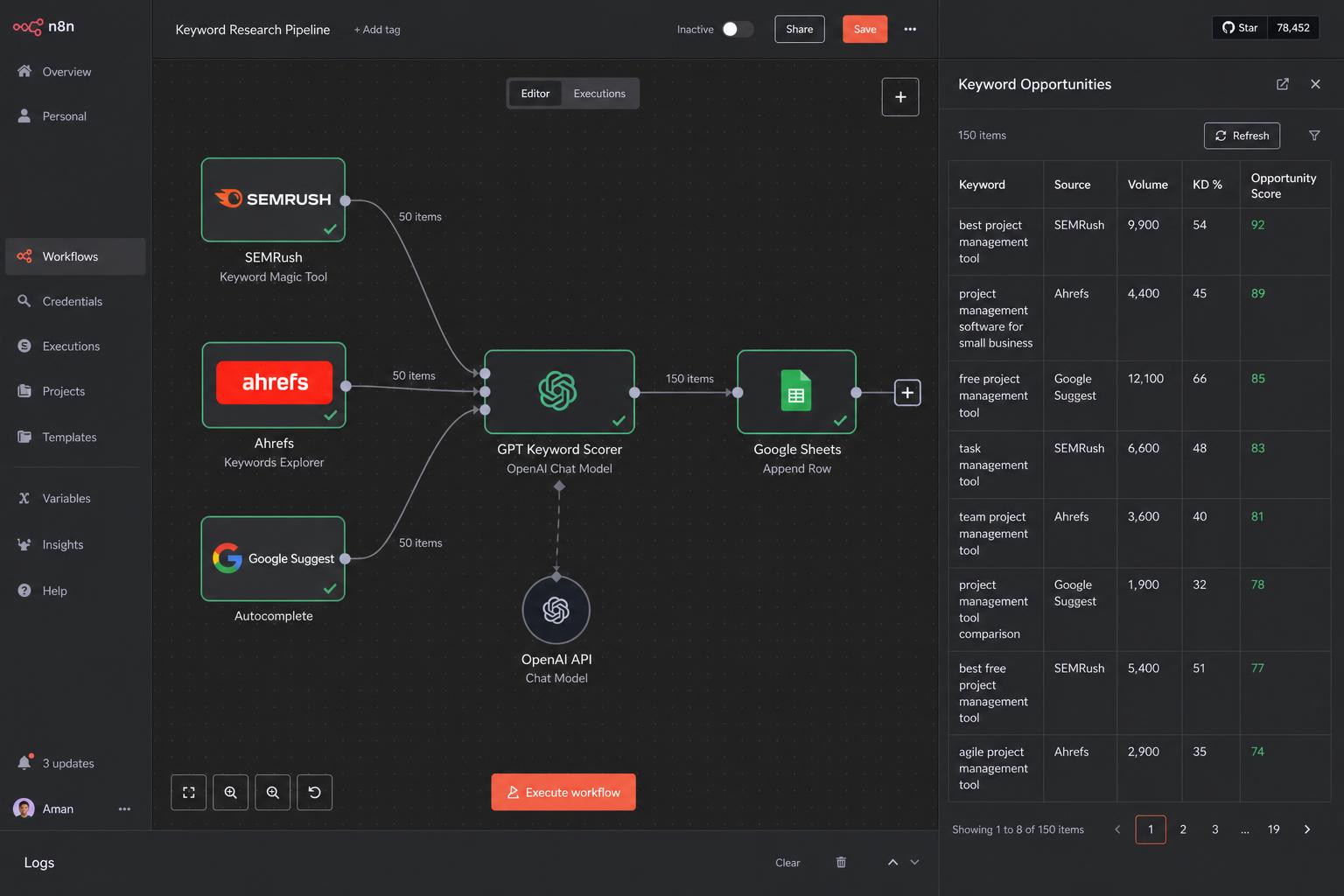1344x896 pixels.
Task: Delete logs with the trash icon
Action: click(841, 863)
